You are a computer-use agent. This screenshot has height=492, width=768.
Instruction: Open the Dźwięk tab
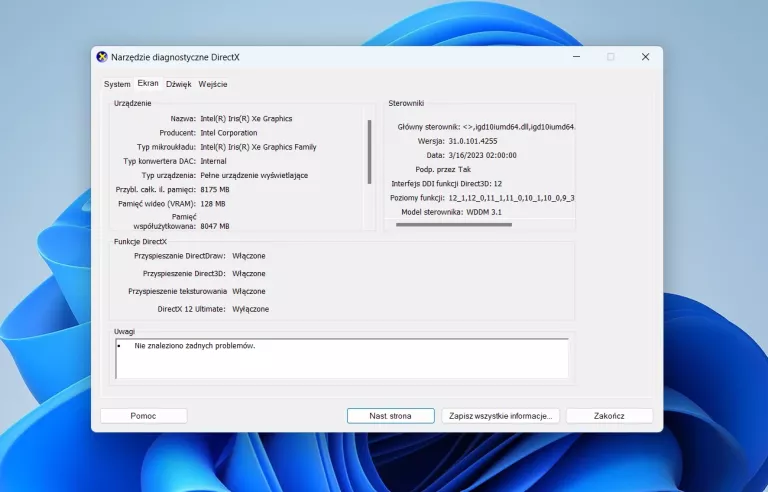[x=178, y=84]
